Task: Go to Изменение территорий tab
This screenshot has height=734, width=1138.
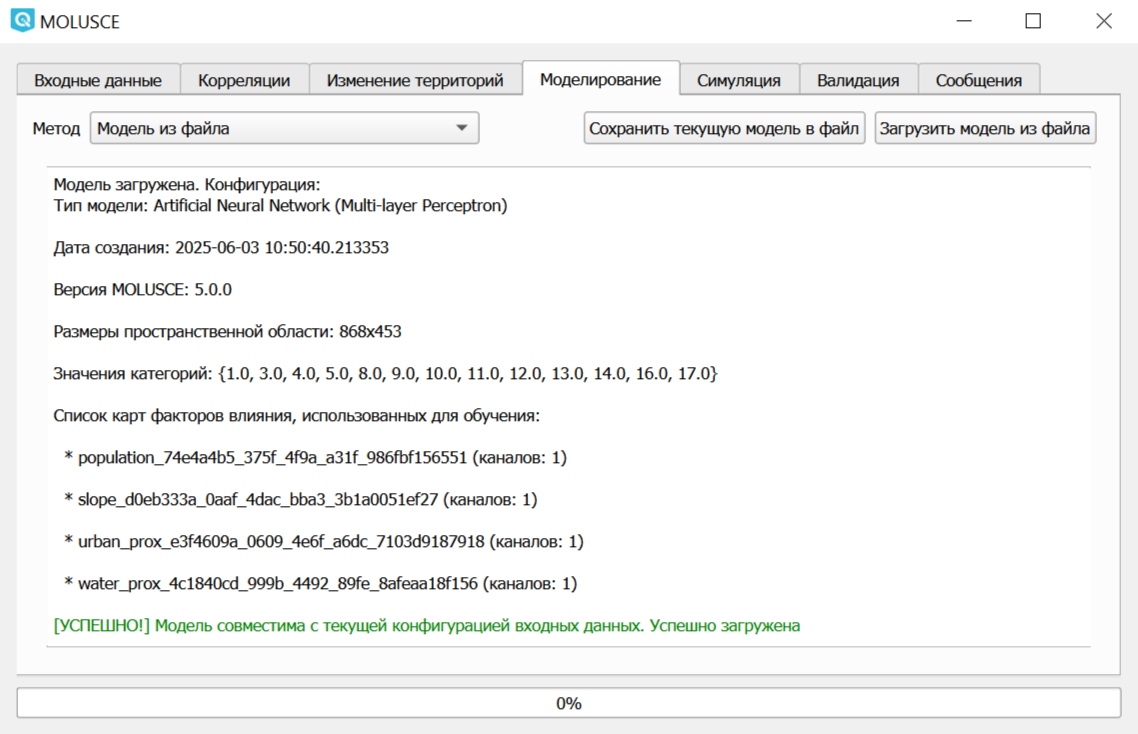Action: pos(414,80)
